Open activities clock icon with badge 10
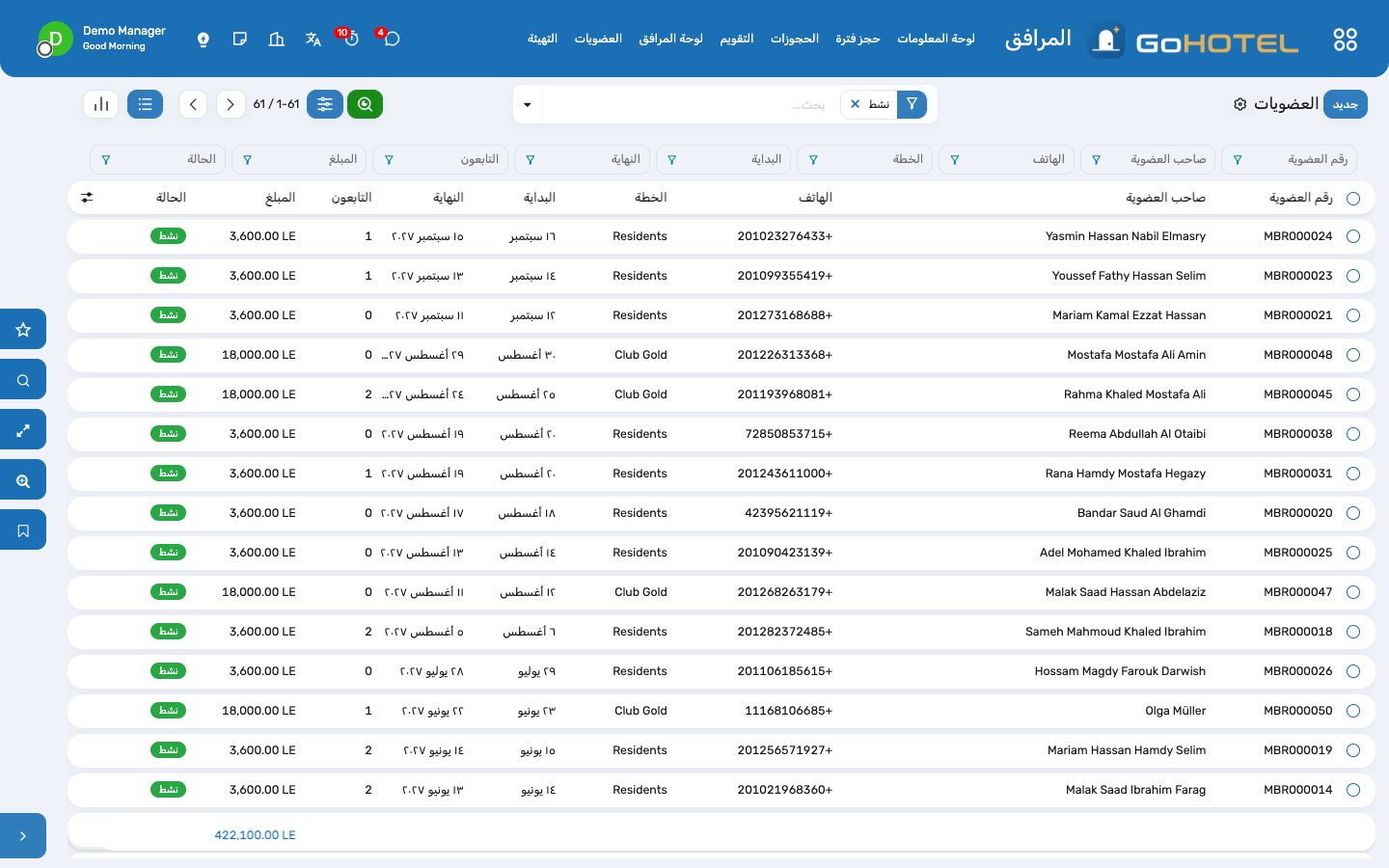1389x868 pixels. (350, 39)
